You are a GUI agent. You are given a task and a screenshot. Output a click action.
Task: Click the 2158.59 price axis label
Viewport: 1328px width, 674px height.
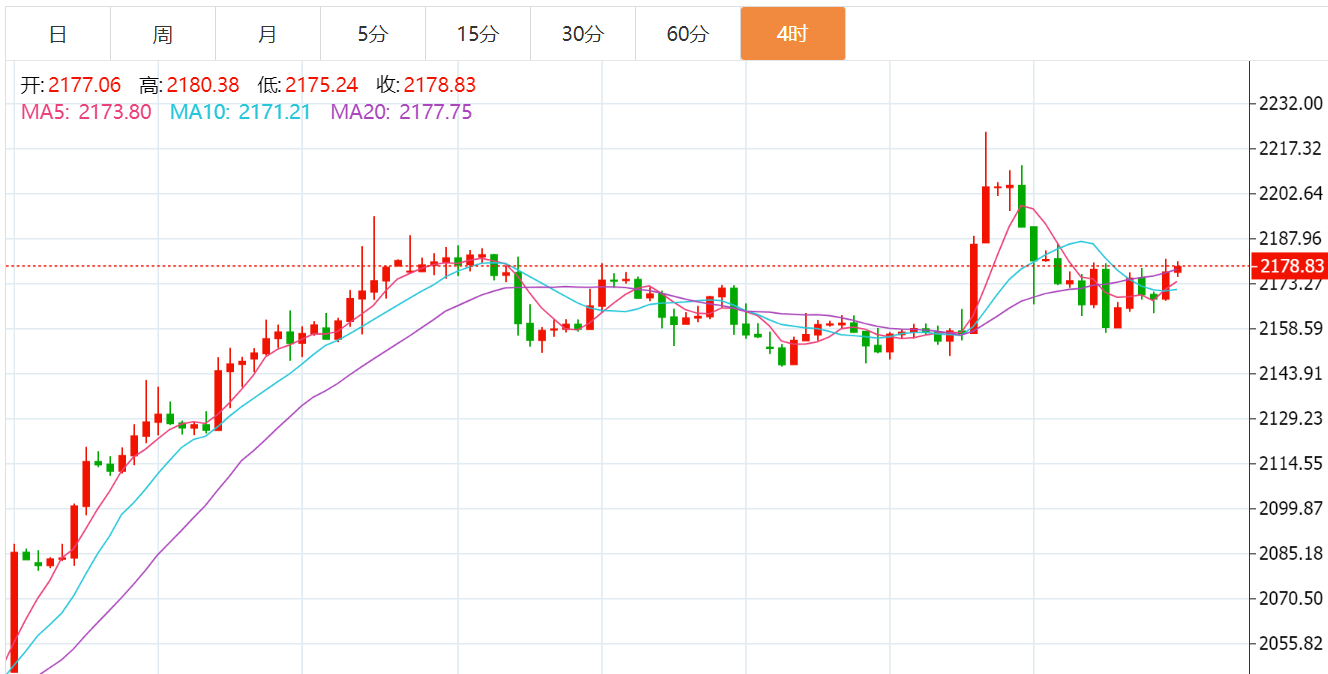click(x=1292, y=328)
